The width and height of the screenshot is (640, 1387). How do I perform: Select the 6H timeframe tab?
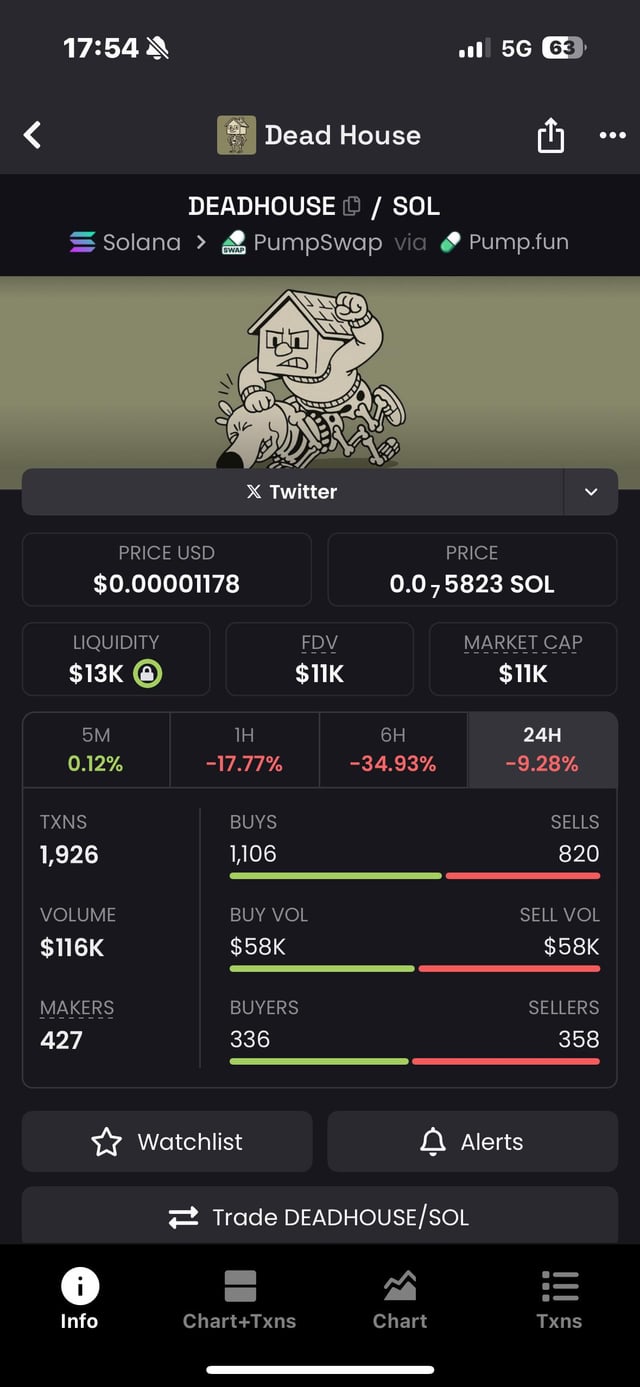pyautogui.click(x=393, y=750)
